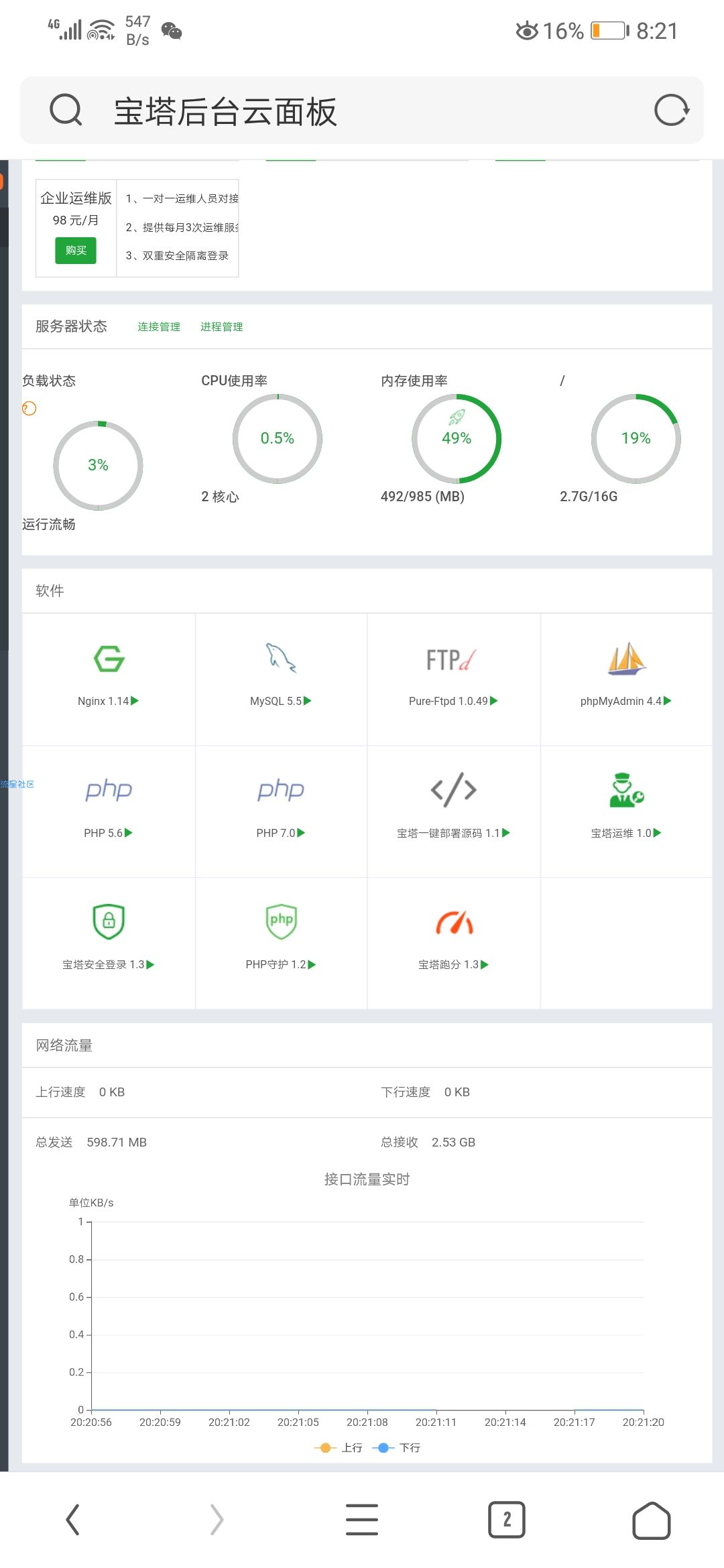724x1568 pixels.
Task: Tap the 3、双重安全隔离登录 feature line
Action: click(x=178, y=256)
